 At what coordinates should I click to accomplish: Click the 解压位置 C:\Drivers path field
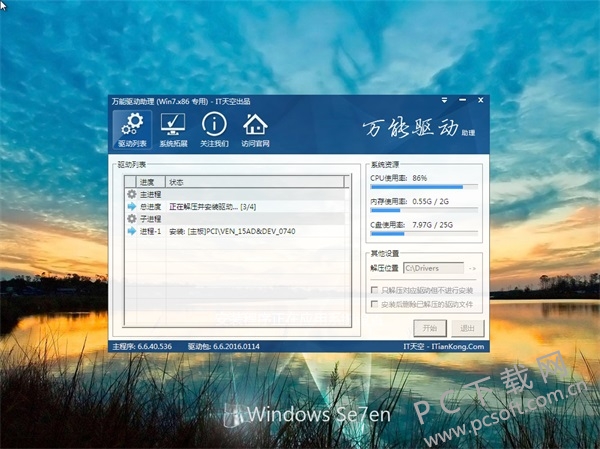click(x=434, y=268)
